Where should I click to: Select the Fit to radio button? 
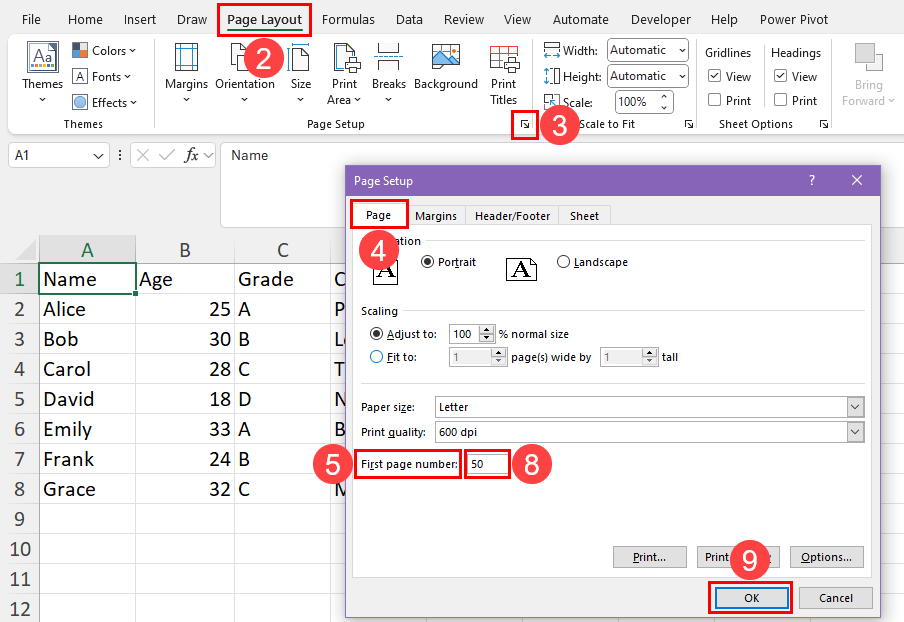click(x=376, y=357)
